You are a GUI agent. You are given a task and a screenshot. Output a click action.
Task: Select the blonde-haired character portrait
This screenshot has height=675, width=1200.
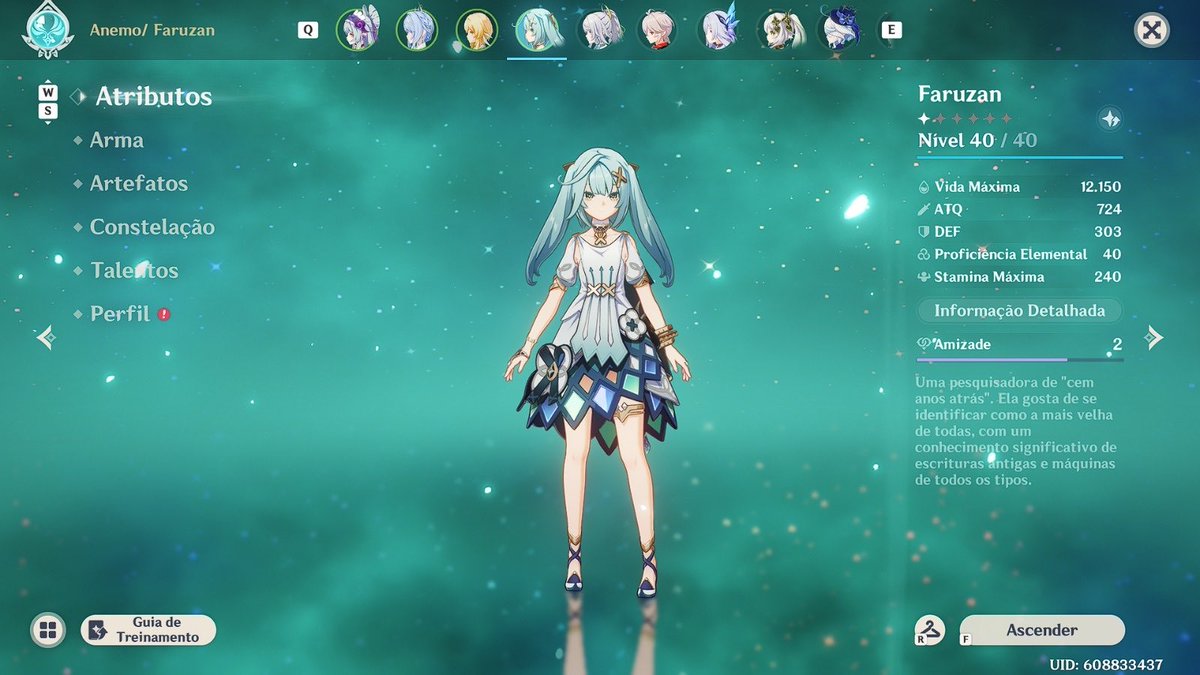coord(476,30)
